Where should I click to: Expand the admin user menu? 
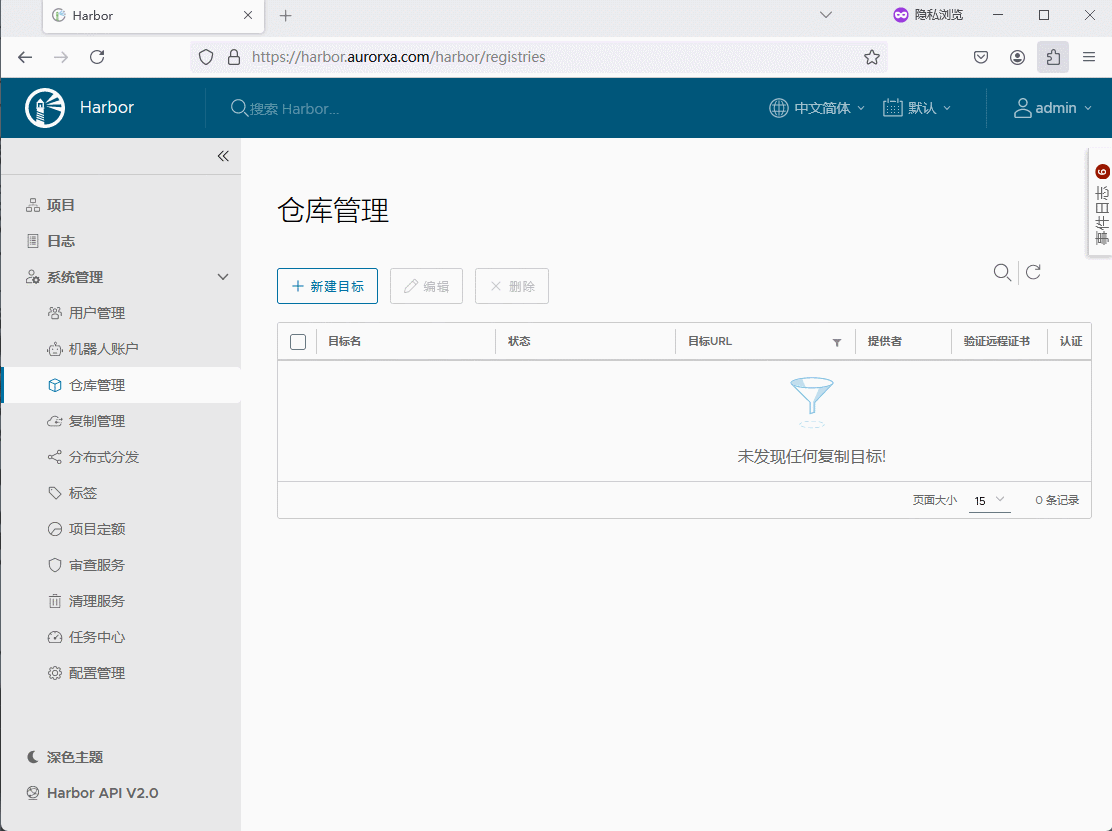tap(1053, 108)
